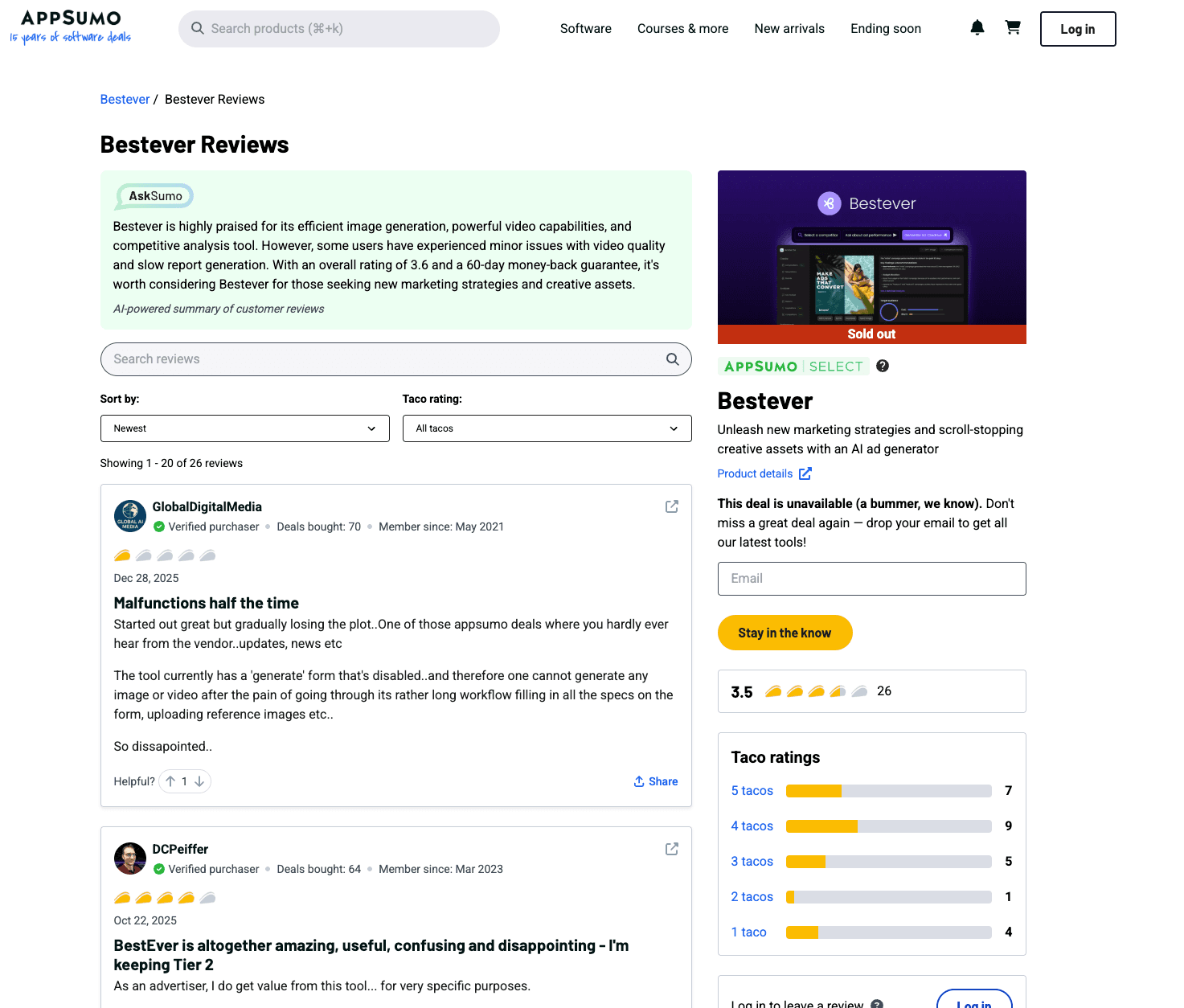Open Courses & more menu
Screen dimensions: 1184x1008
(x=683, y=29)
